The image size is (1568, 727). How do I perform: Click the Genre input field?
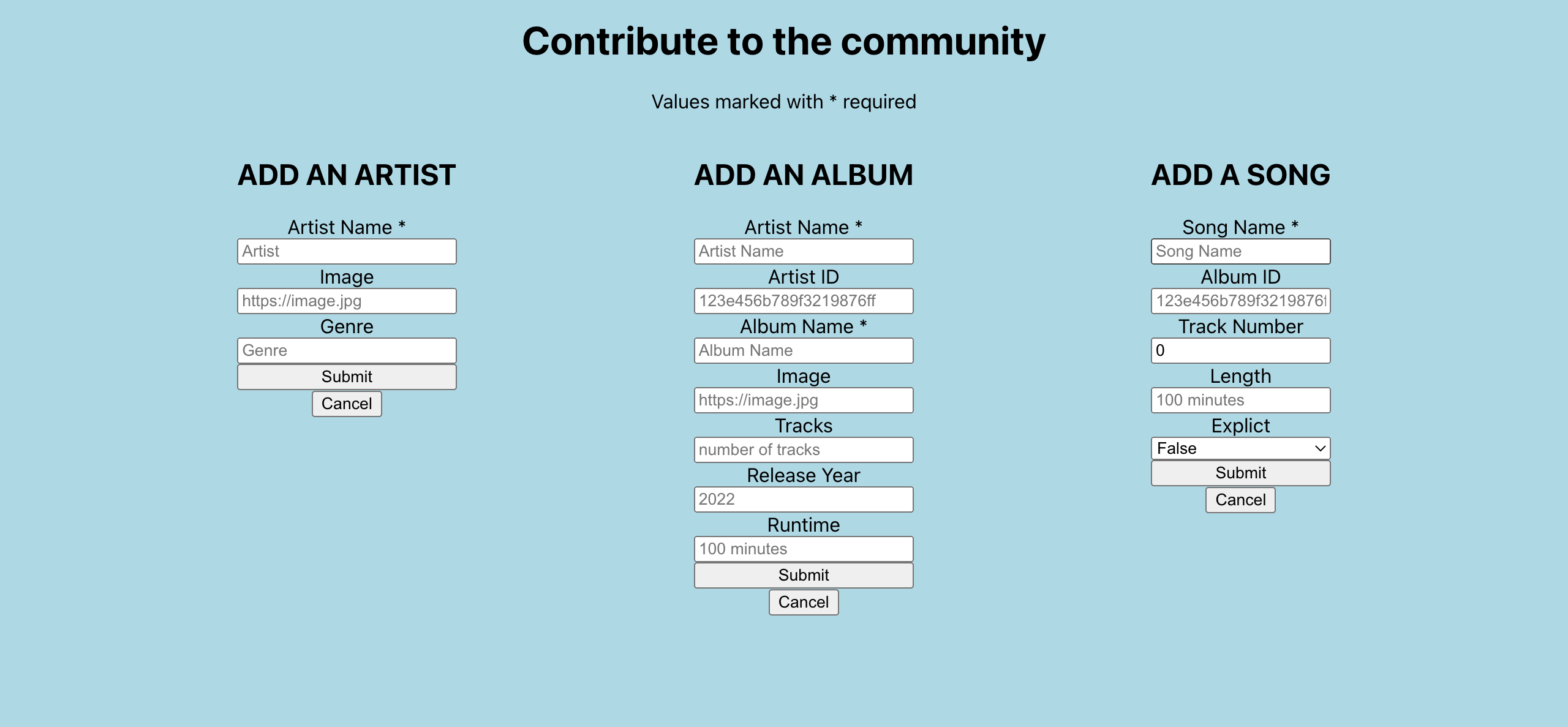346,350
